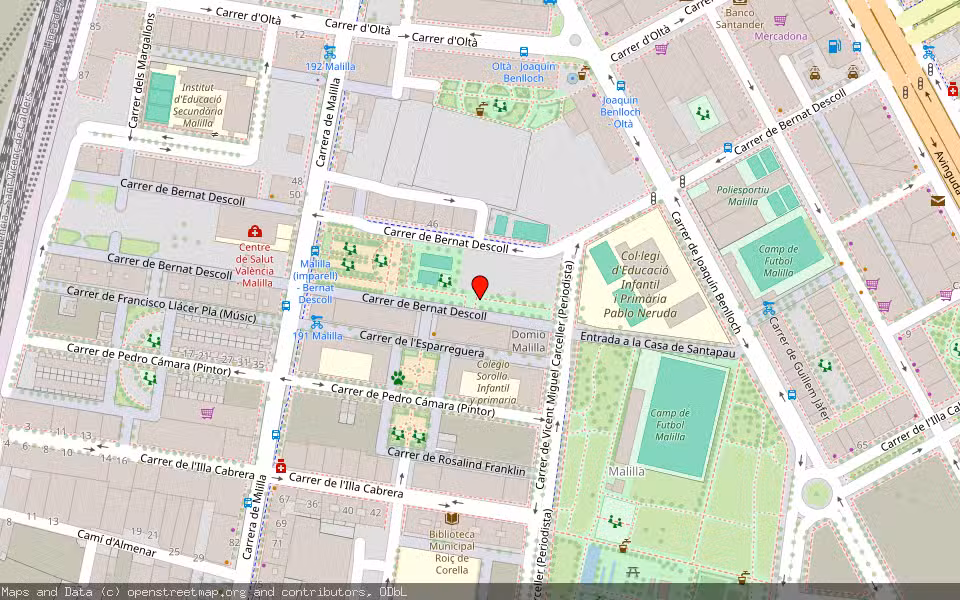Select cart icon below Carrer de Pedro Cámara west
This screenshot has height=600, width=960.
[207, 413]
